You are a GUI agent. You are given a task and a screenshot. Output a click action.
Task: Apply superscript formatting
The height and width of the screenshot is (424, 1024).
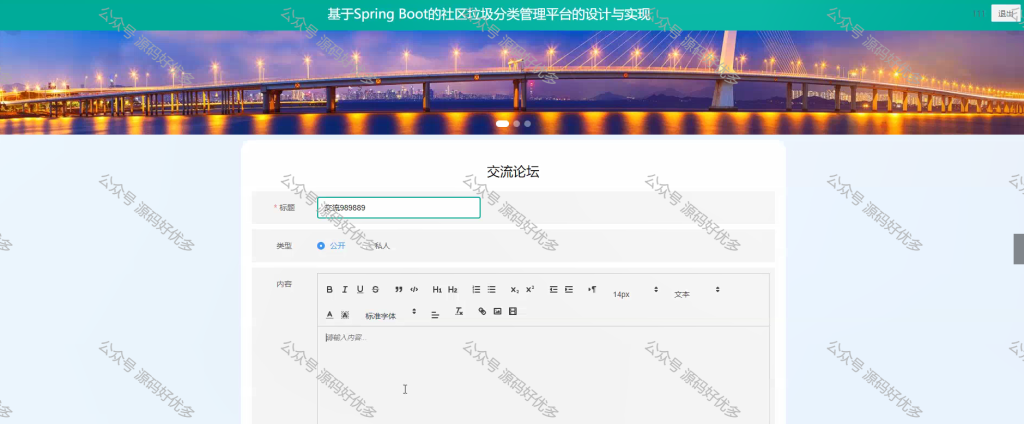coord(530,289)
